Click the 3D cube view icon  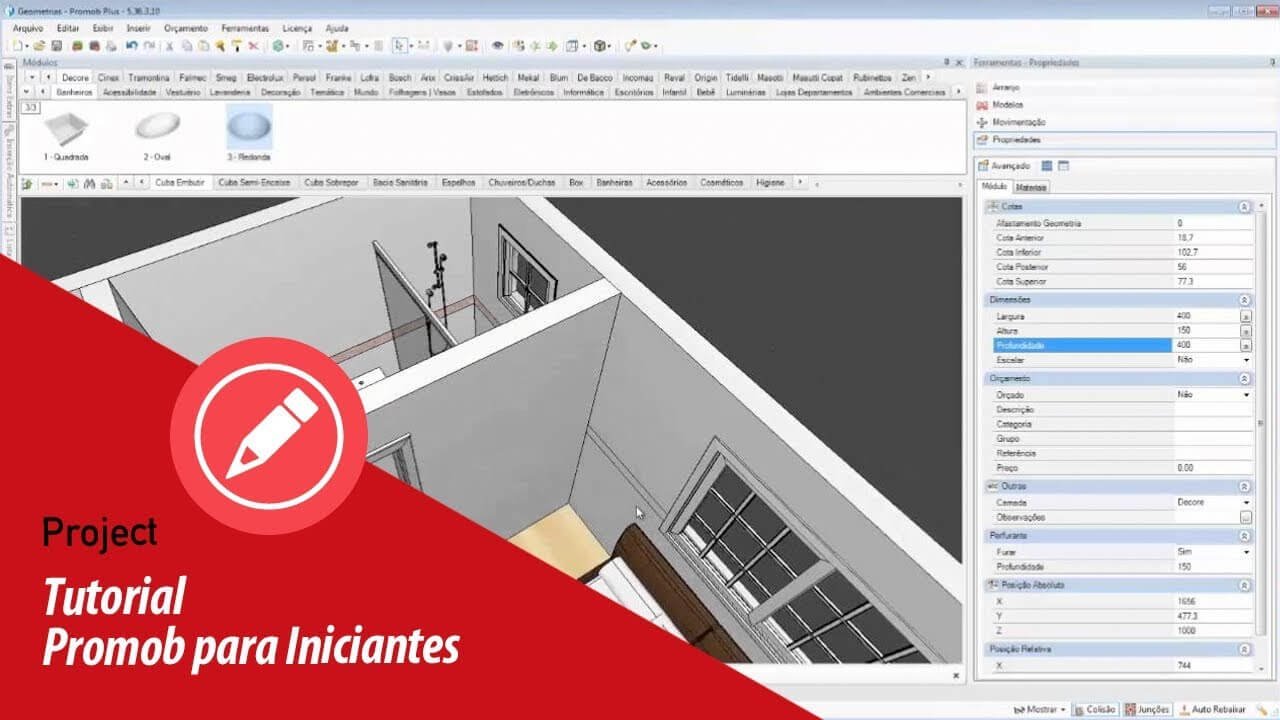(x=599, y=45)
